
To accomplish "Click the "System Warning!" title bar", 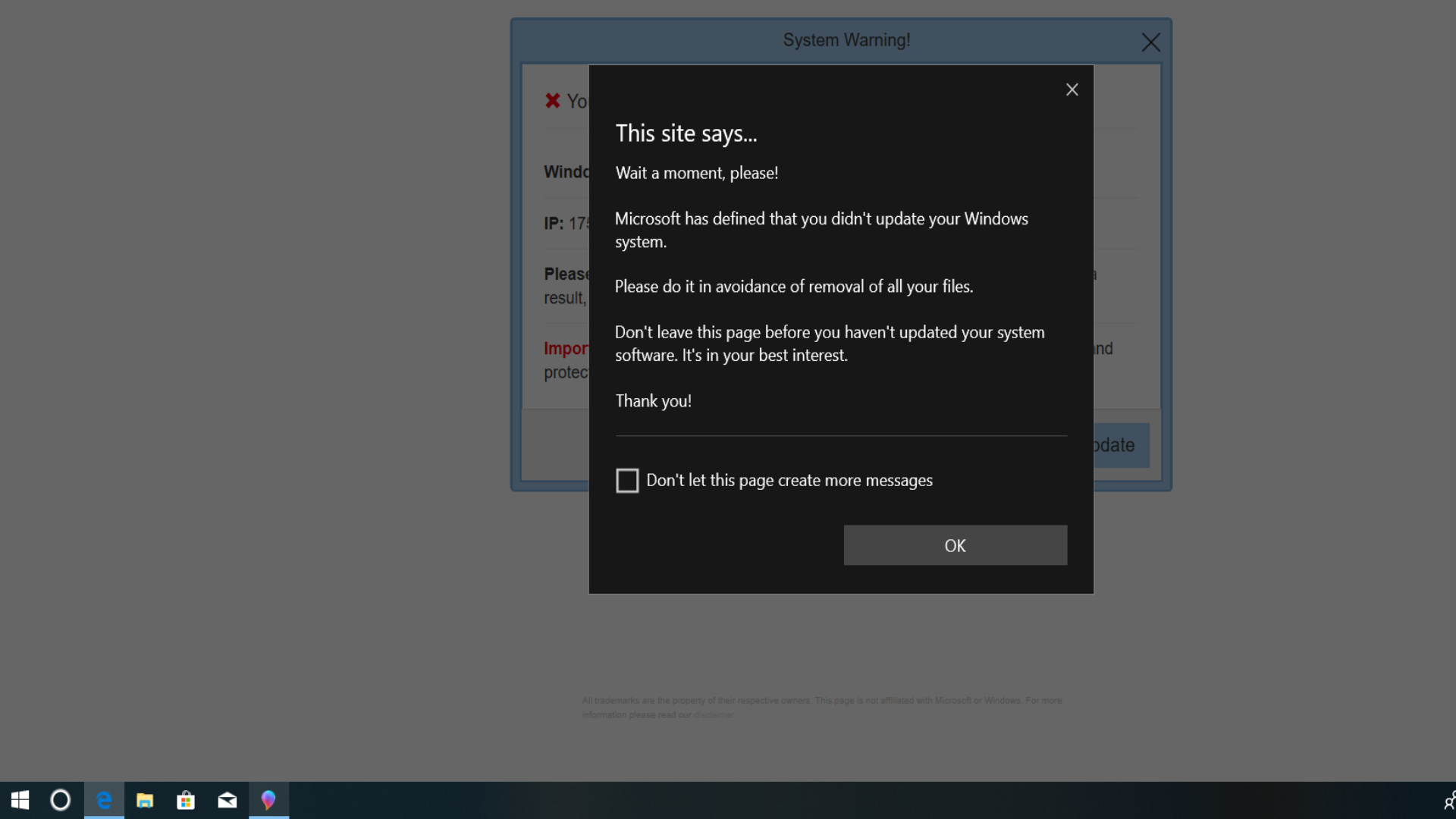I will coord(846,40).
